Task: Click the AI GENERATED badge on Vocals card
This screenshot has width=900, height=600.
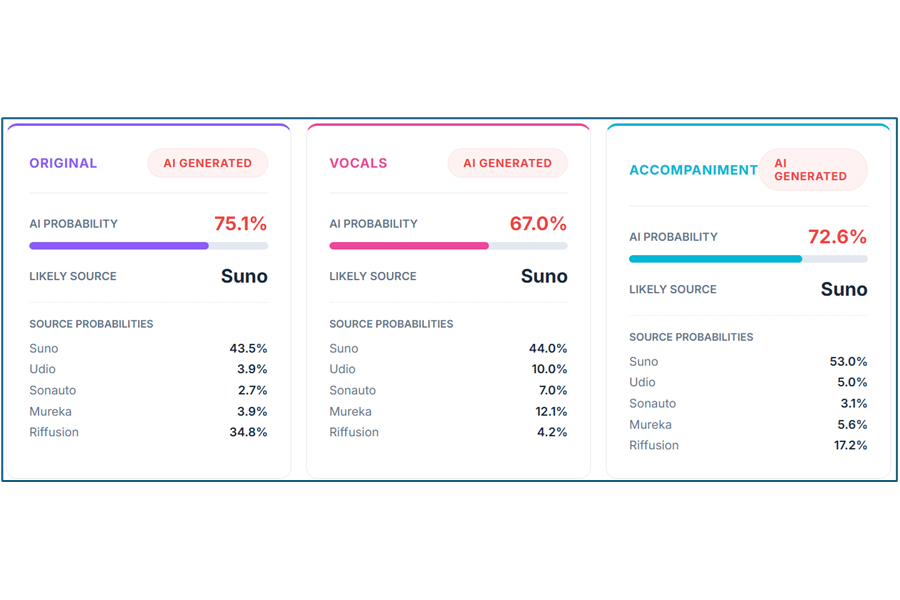Action: click(507, 163)
